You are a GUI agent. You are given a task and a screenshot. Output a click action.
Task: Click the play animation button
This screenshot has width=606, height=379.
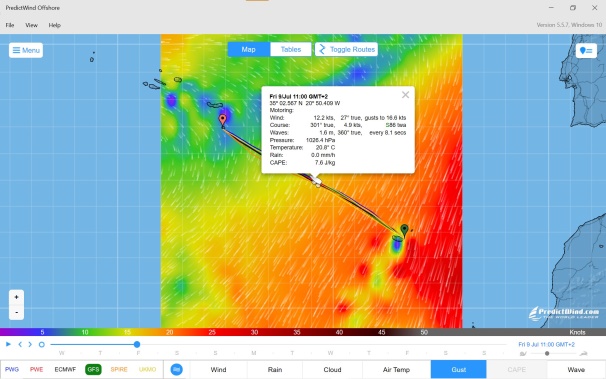[x=8, y=344]
